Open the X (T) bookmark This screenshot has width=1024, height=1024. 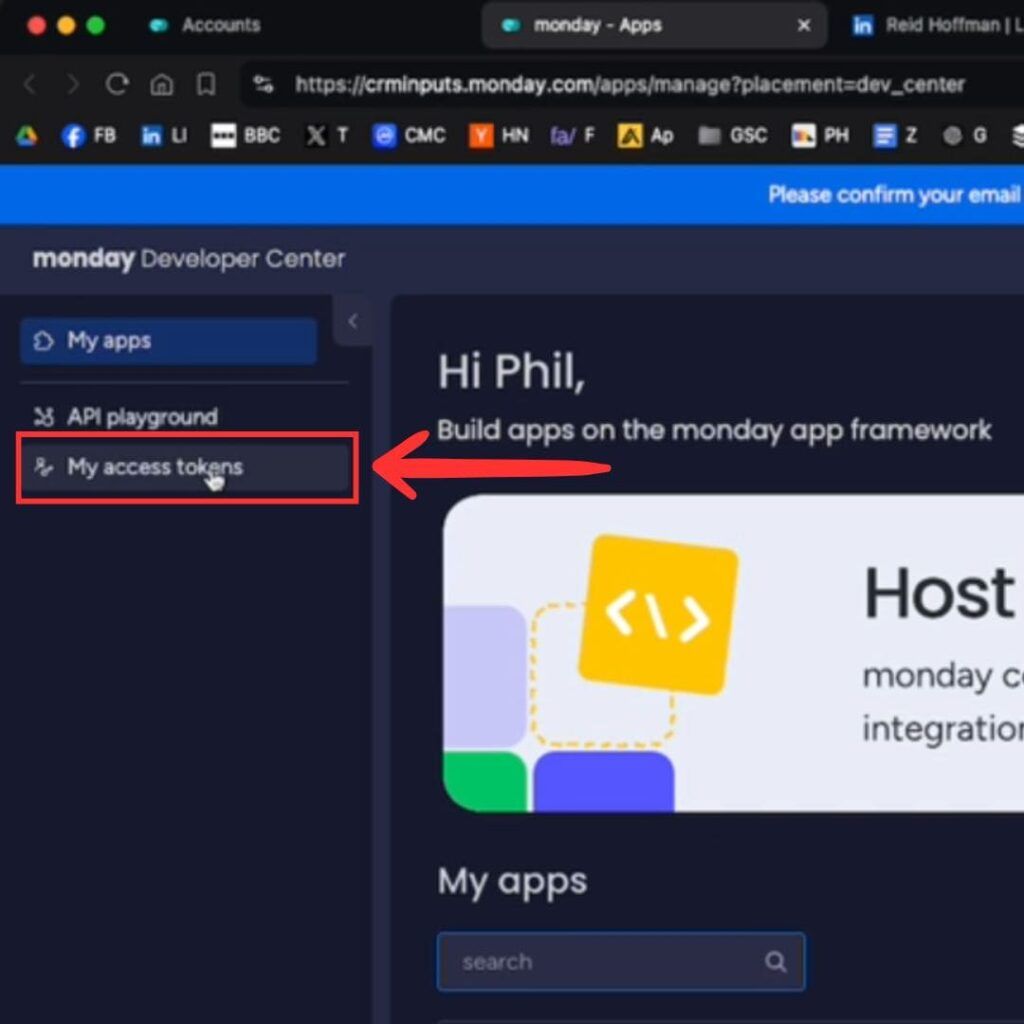point(327,136)
